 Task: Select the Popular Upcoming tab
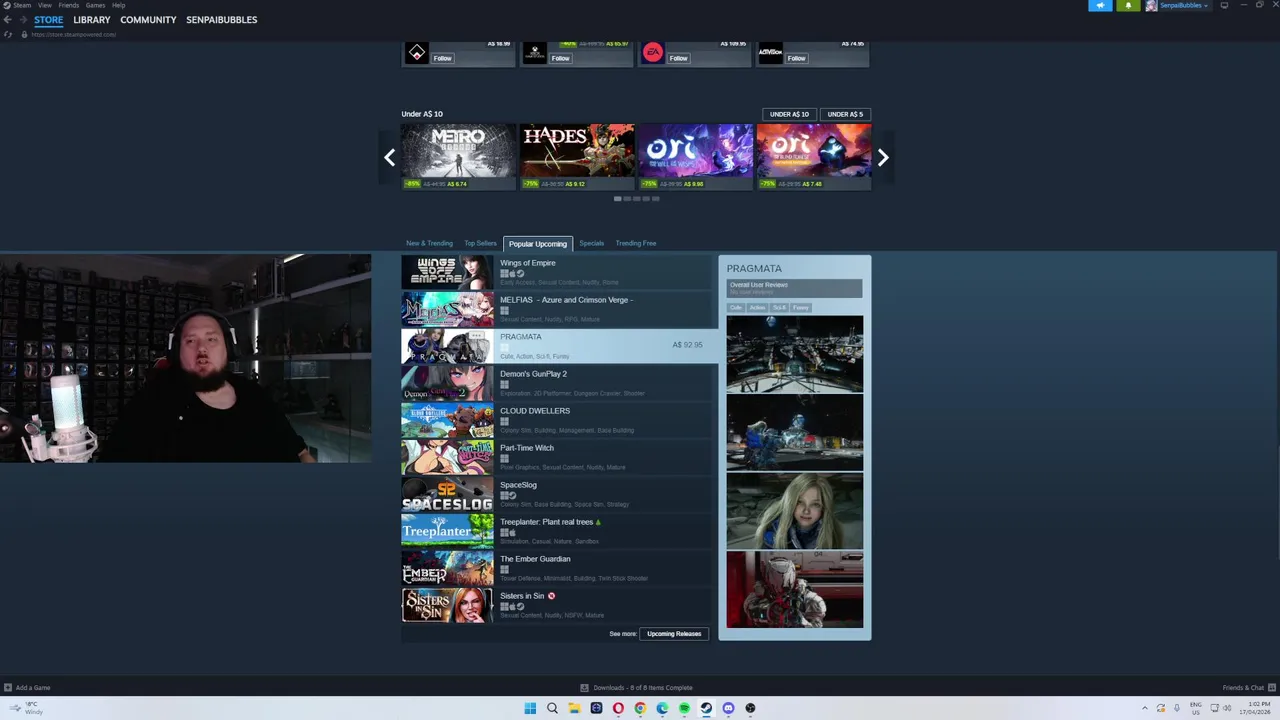pyautogui.click(x=537, y=244)
